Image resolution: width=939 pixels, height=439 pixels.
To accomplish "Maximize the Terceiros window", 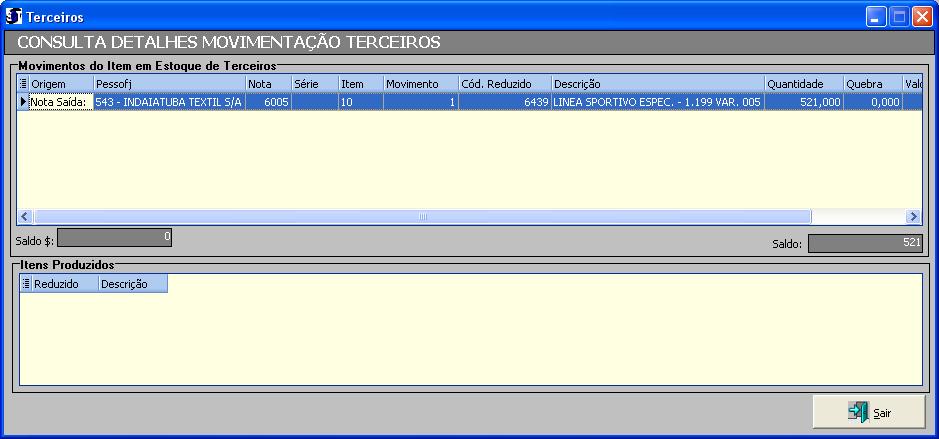I will (x=899, y=16).
